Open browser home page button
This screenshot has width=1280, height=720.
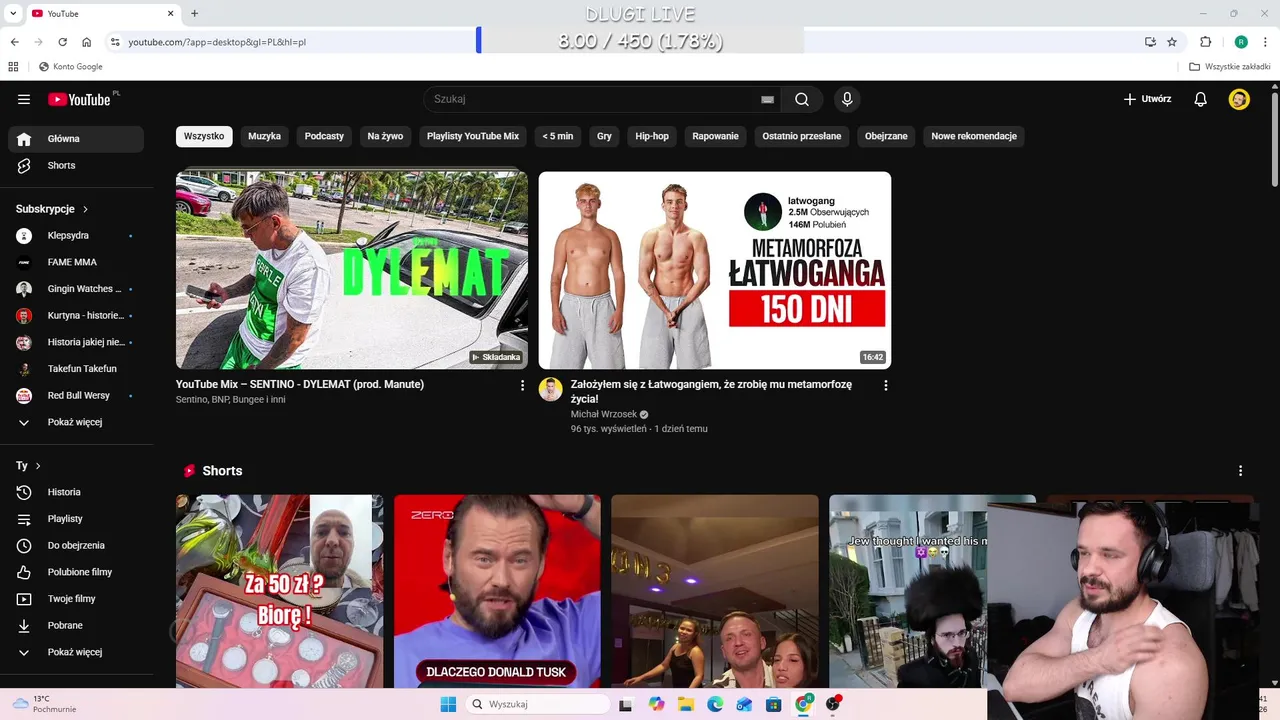pos(87,42)
